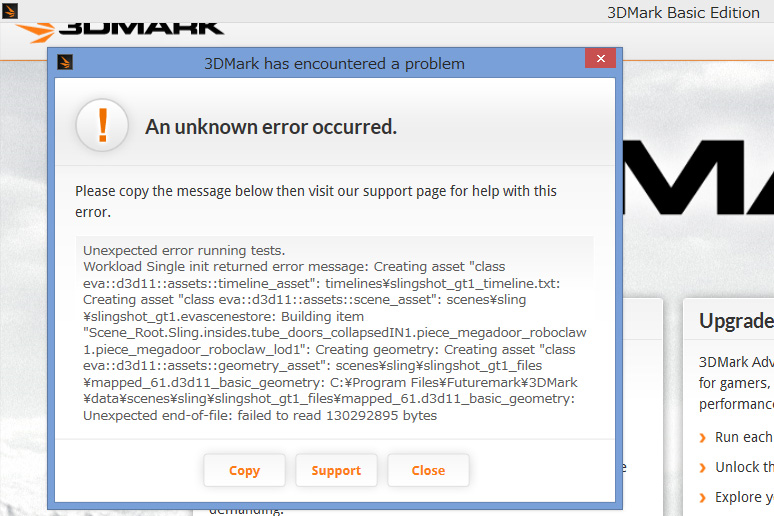Click the orange chevron beside 'Explore y'
This screenshot has height=516, width=774.
click(702, 498)
